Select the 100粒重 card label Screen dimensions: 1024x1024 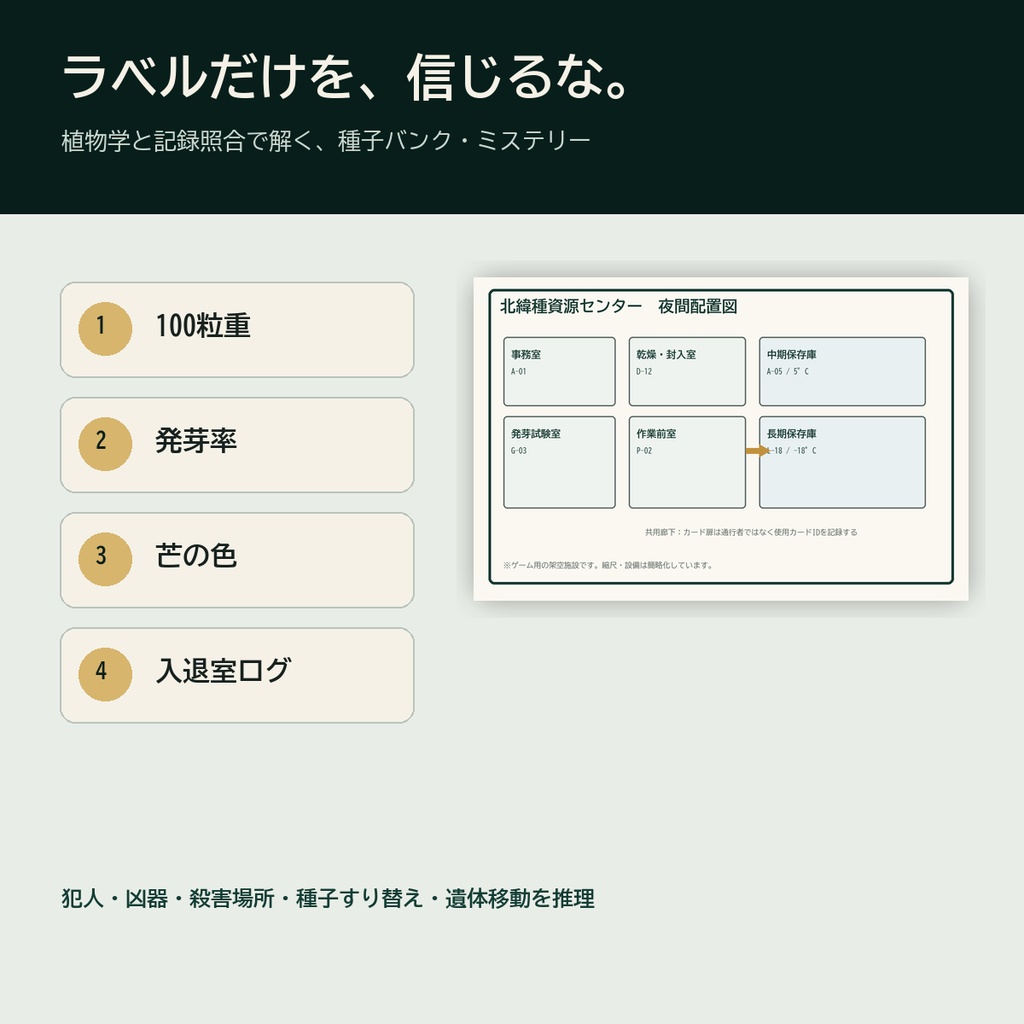pos(203,326)
